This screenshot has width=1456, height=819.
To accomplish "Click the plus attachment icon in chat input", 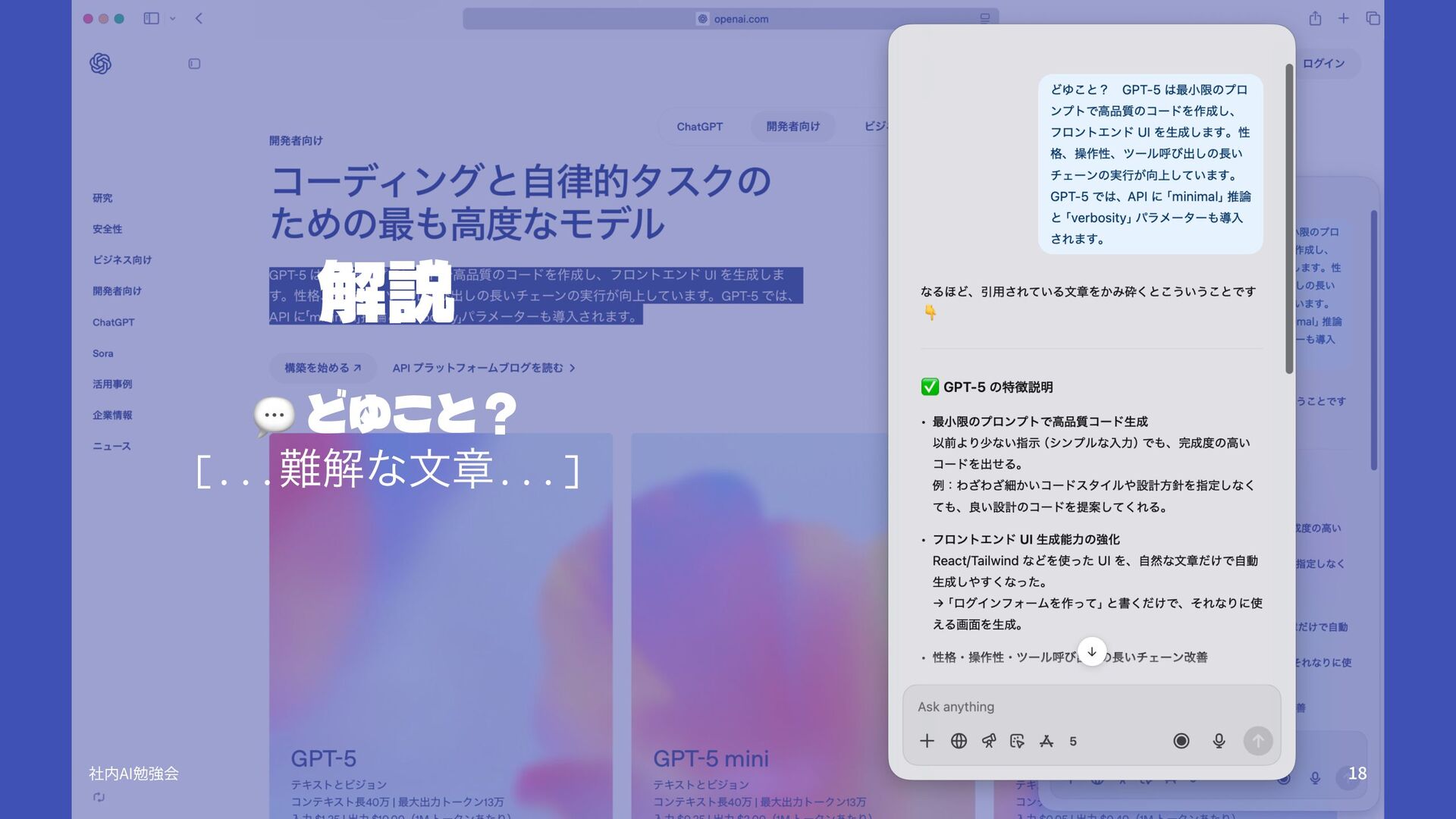I will 927,741.
